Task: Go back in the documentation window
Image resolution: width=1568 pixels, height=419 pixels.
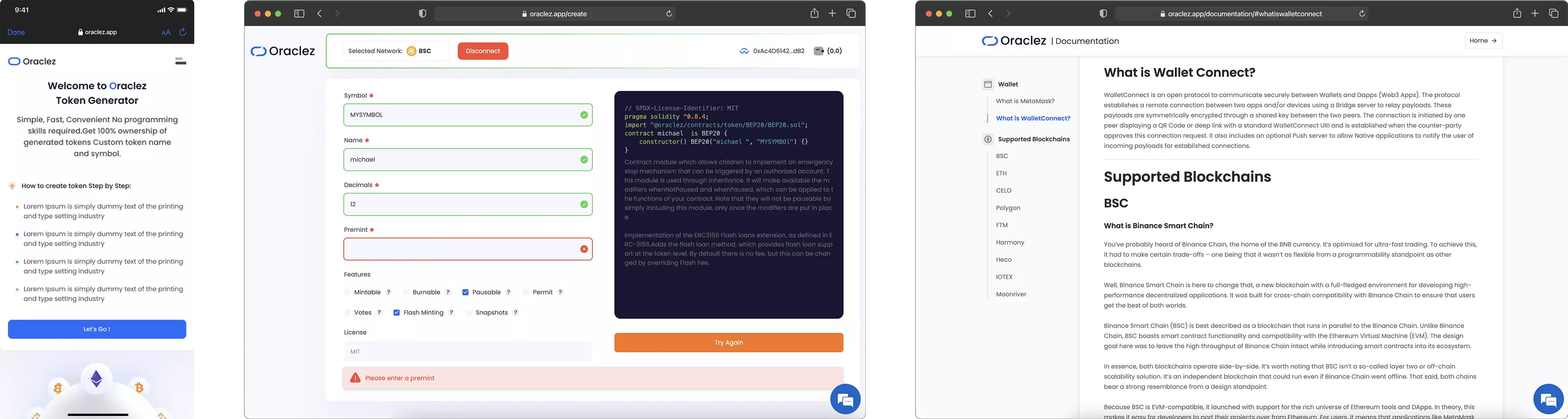Action: pos(990,13)
